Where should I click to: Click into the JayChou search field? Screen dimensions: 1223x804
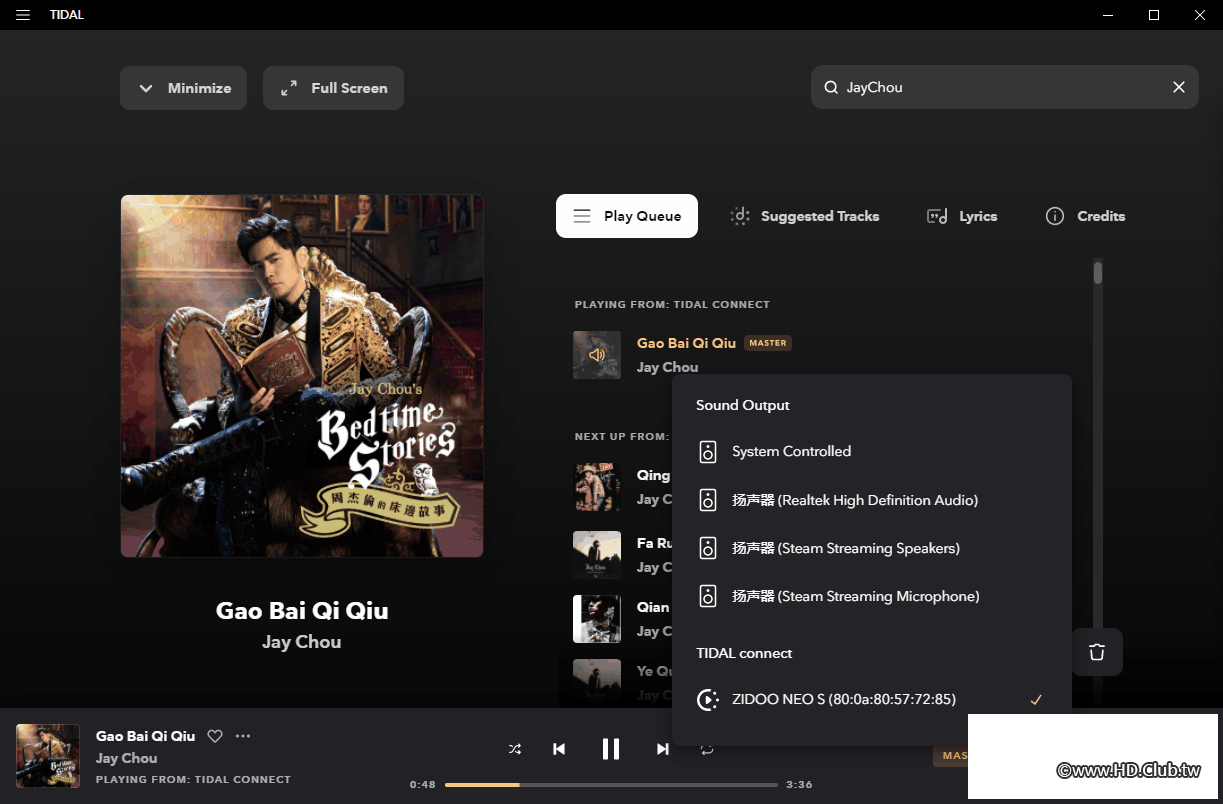pyautogui.click(x=1004, y=87)
